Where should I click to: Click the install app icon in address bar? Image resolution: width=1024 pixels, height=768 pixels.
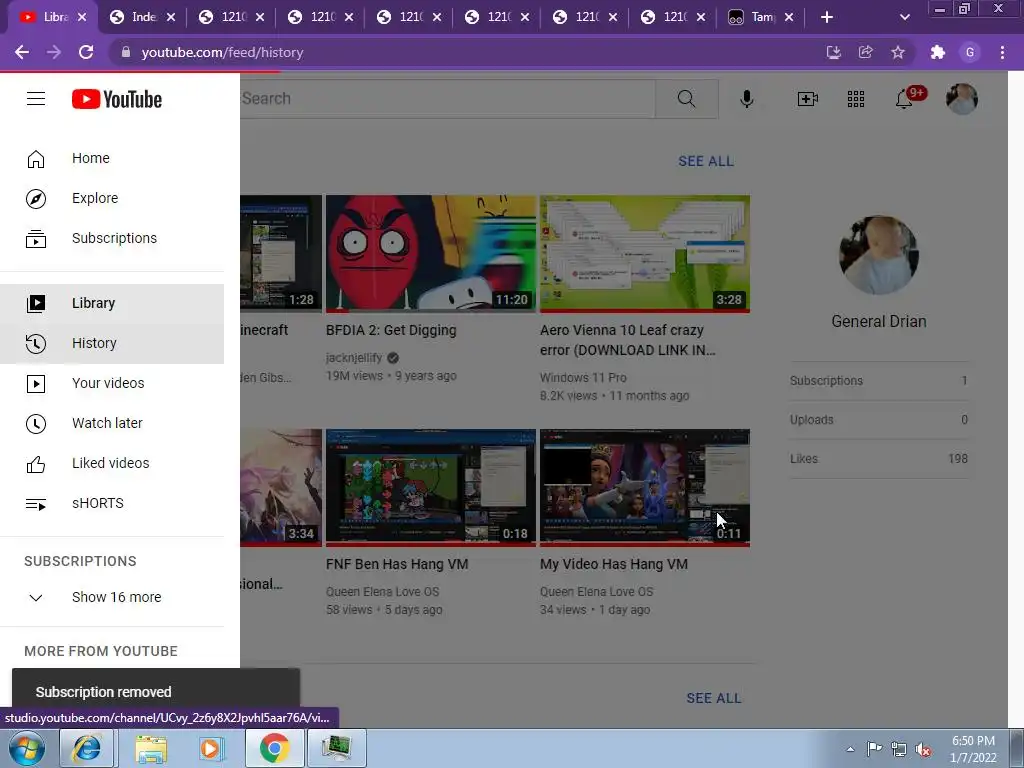point(833,52)
